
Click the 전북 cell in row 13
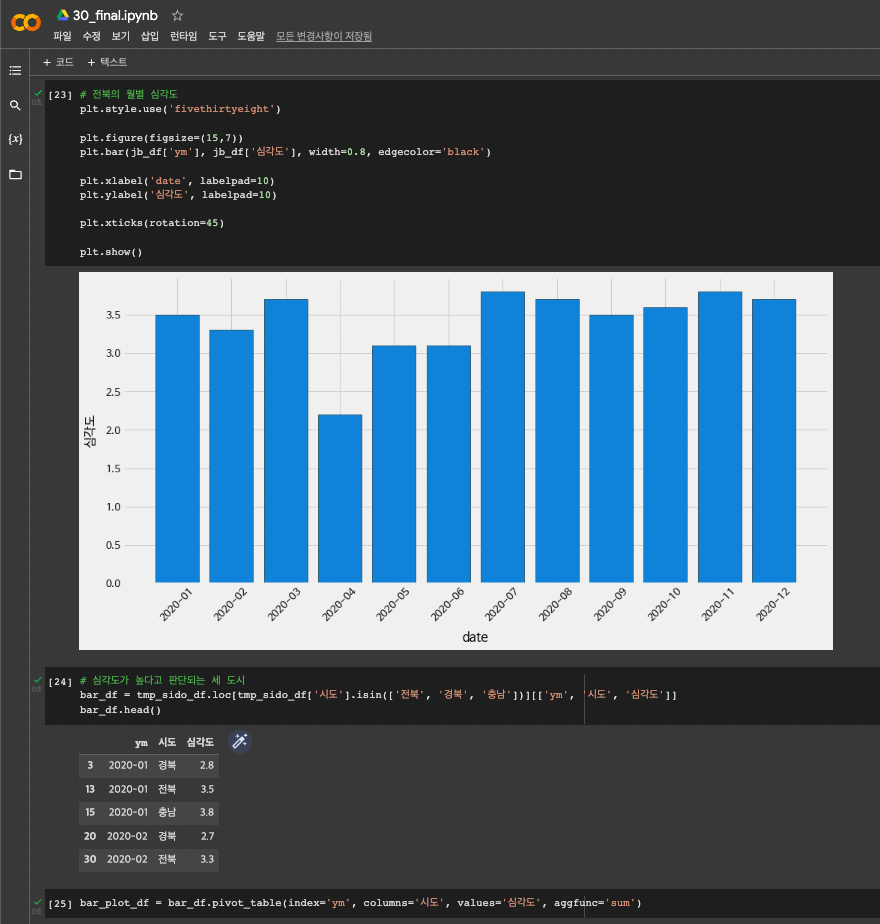pos(167,788)
